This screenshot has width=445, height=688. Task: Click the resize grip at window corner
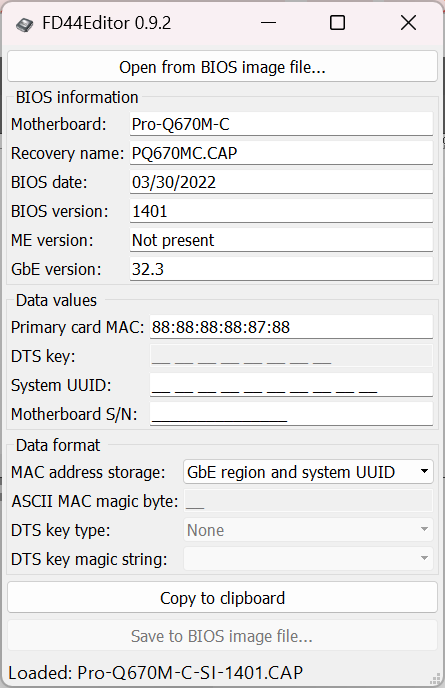pyautogui.click(x=436, y=679)
